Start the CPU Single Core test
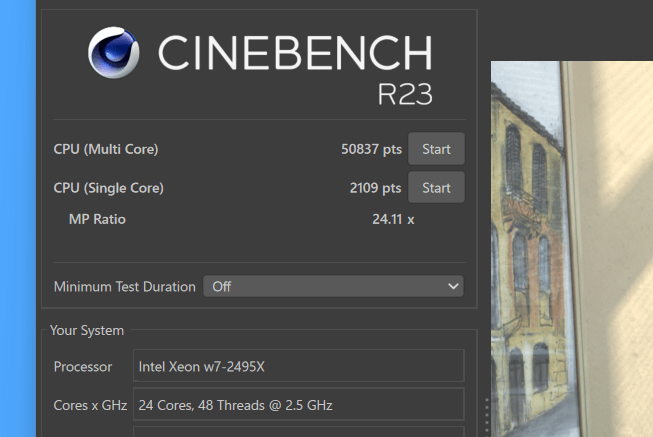653x437 pixels. pos(436,187)
